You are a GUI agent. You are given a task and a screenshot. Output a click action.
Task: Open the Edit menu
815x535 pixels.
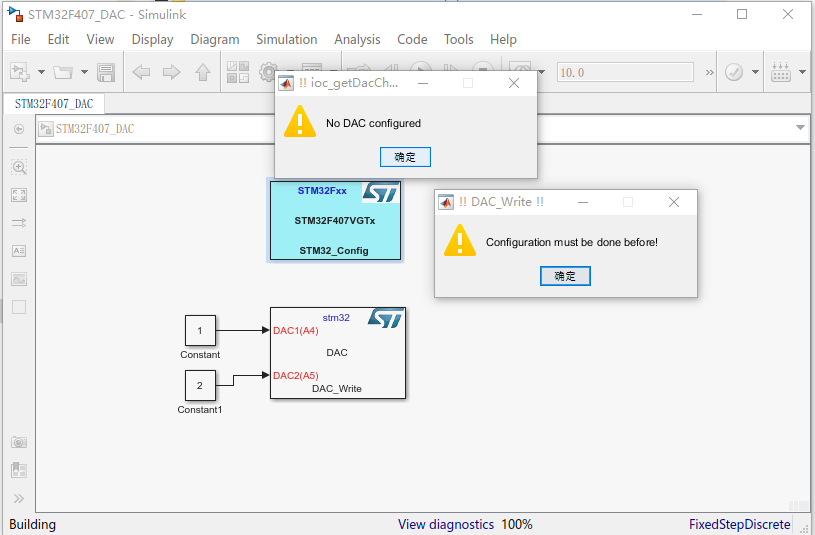click(58, 40)
